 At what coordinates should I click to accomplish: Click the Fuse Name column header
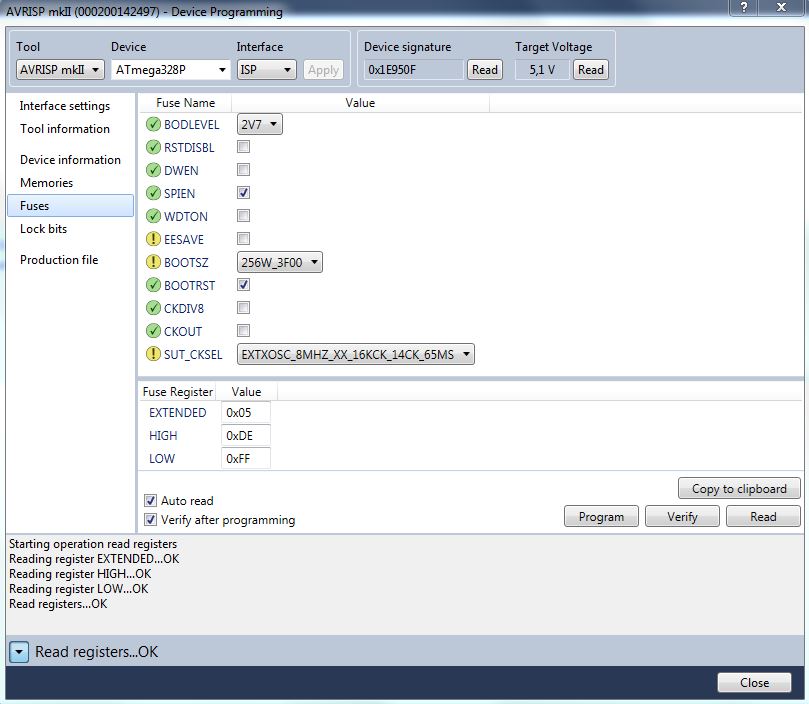(x=185, y=103)
